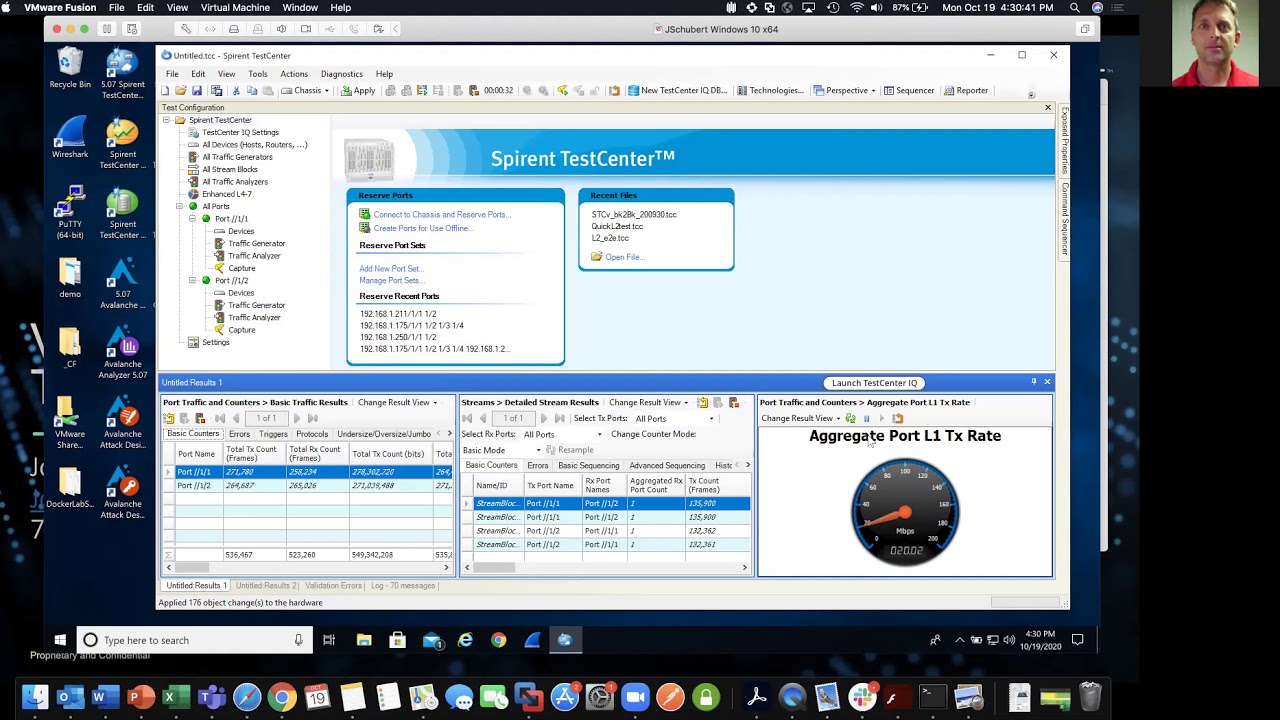
Task: Select Settings at bottom of tree
Action: tap(215, 342)
